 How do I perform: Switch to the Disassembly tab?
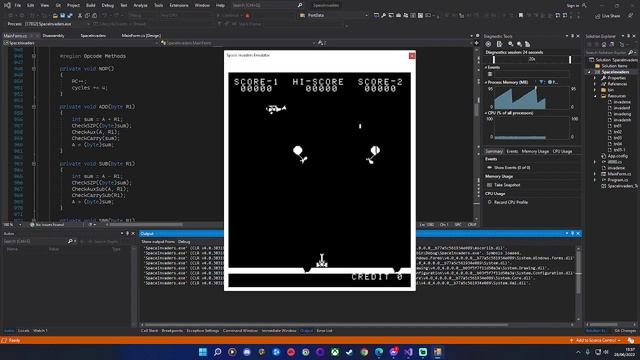pos(53,36)
